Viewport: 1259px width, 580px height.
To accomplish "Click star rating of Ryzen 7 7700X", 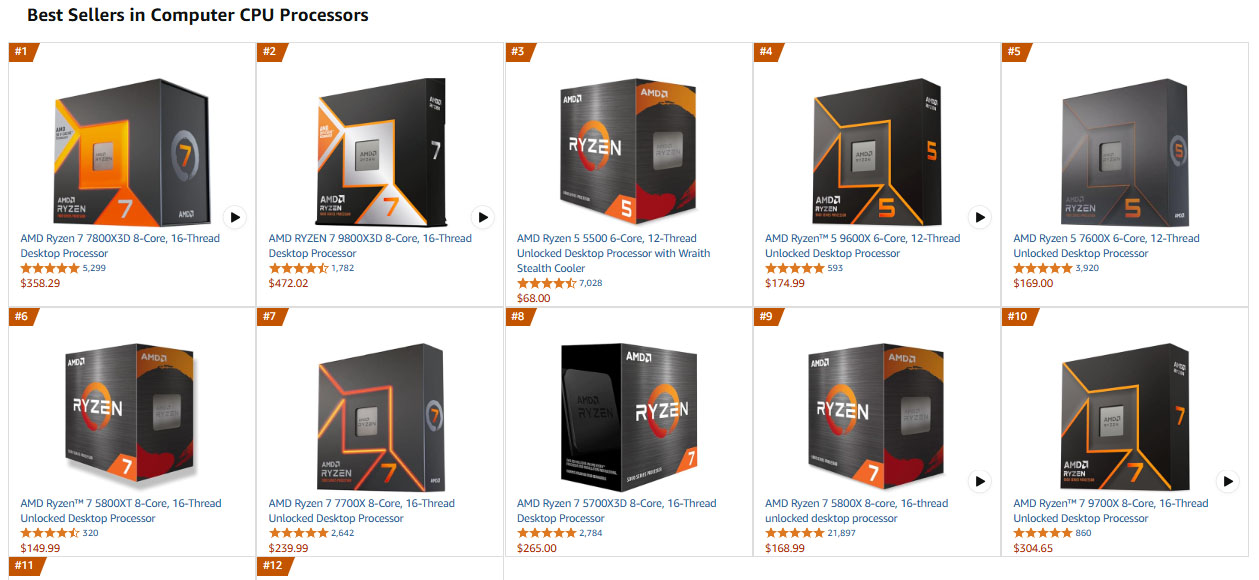I will tap(298, 533).
